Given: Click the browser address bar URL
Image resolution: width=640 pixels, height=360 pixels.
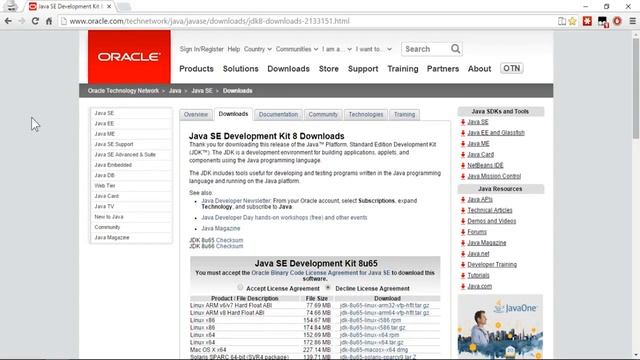Looking at the screenshot, I should (x=209, y=21).
